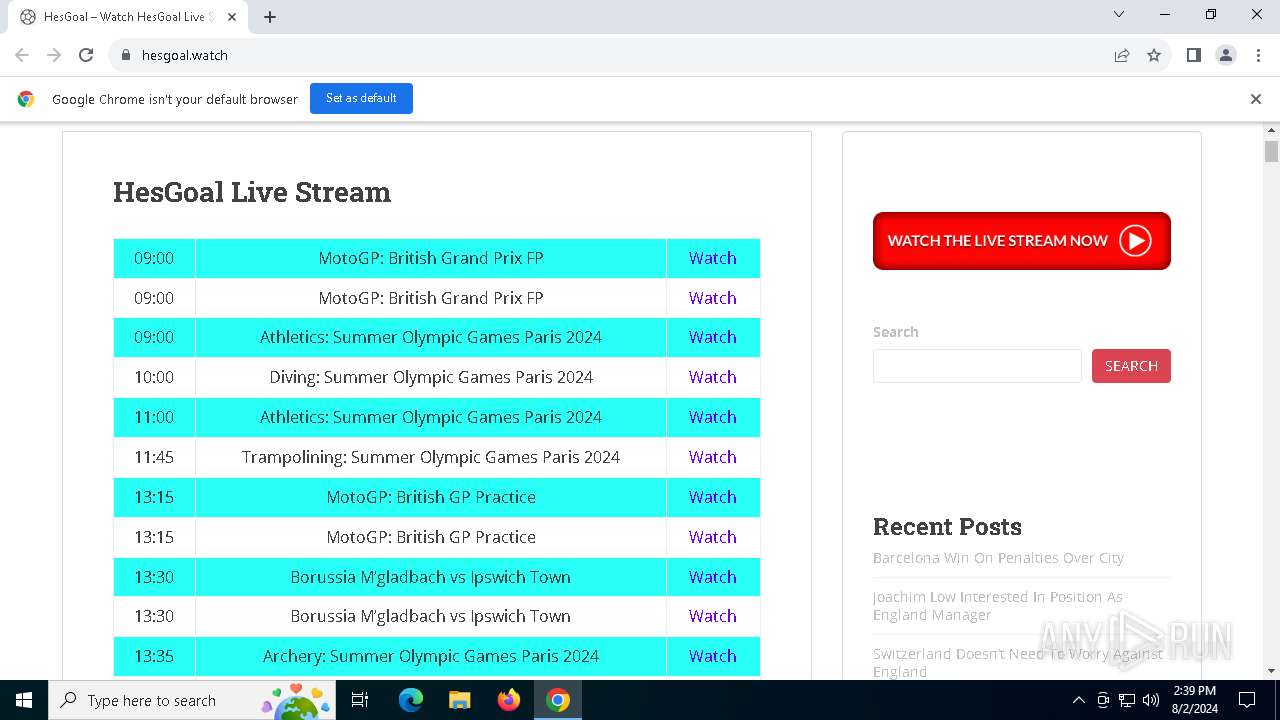Dismiss the default browser notification bar
This screenshot has width=1280, height=720.
[x=1256, y=99]
